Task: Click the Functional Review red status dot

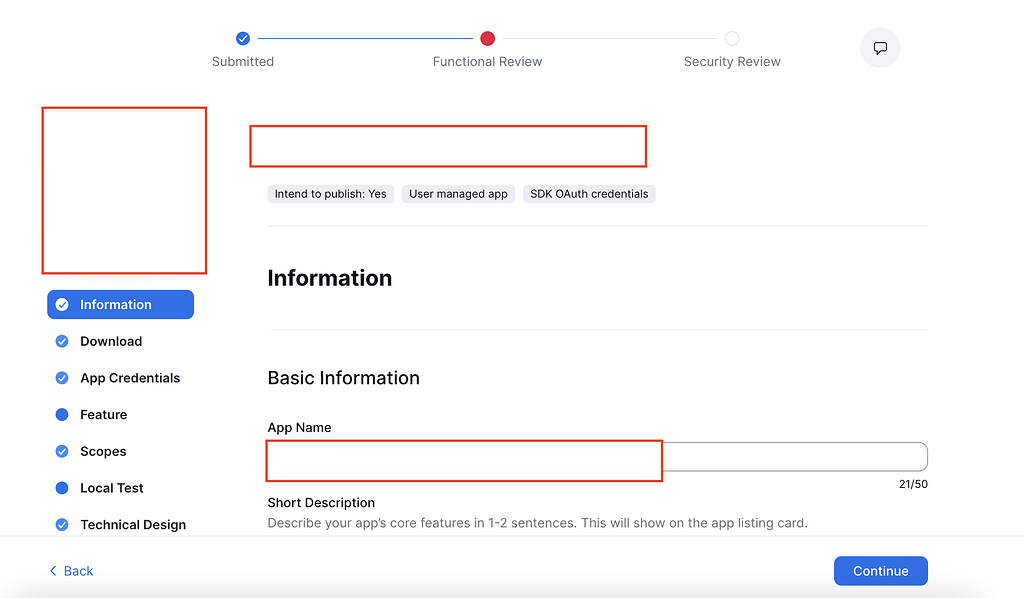Action: pos(487,38)
